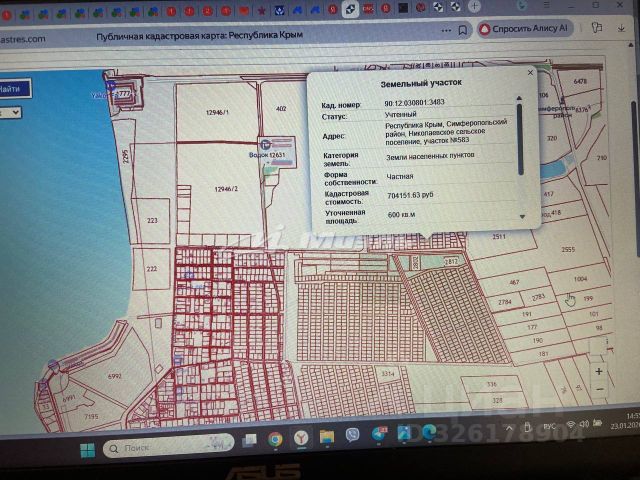Click the 704151.63 руб cadastral value
Image resolution: width=640 pixels, height=480 pixels.
point(410,195)
